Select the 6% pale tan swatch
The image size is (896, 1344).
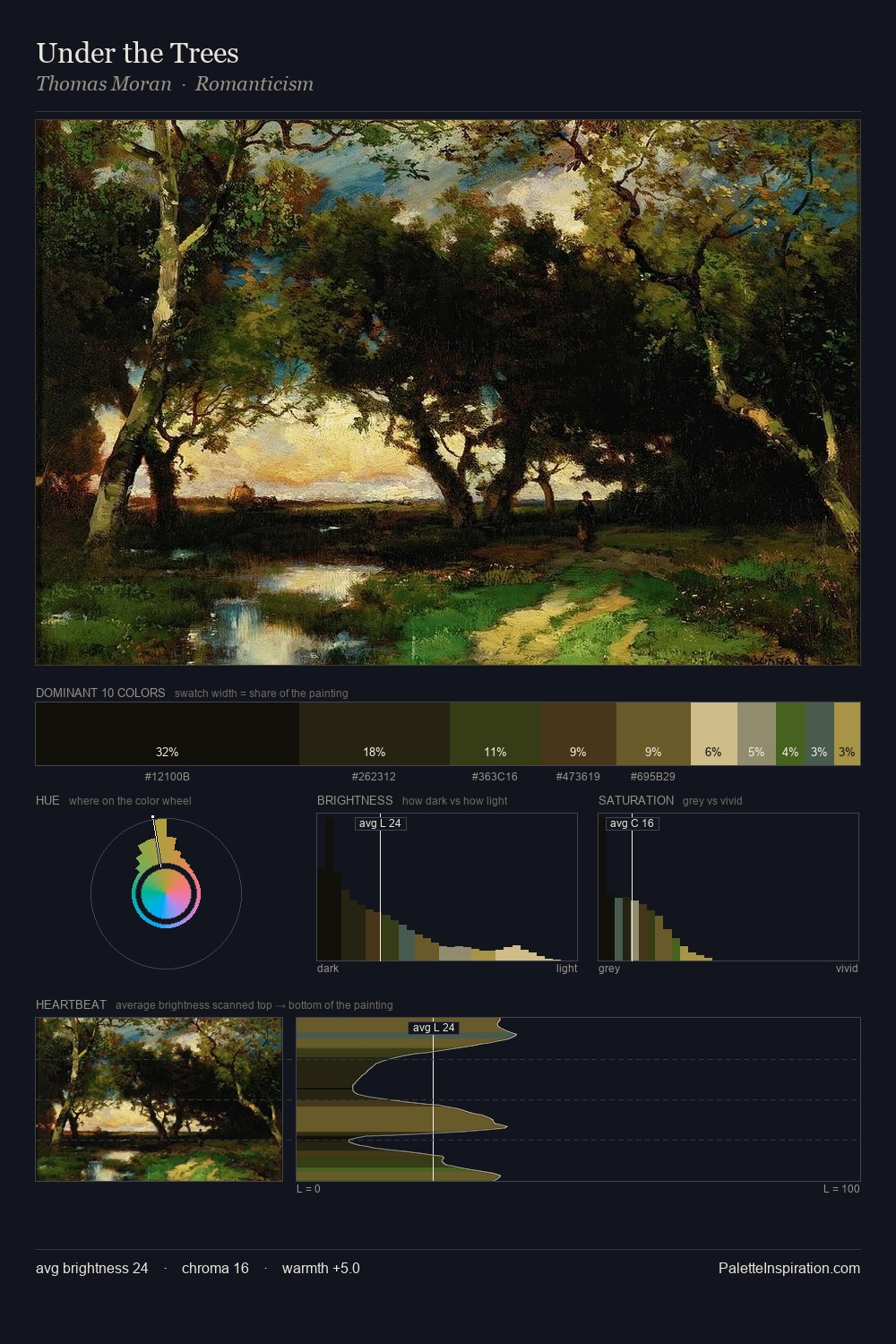[714, 734]
